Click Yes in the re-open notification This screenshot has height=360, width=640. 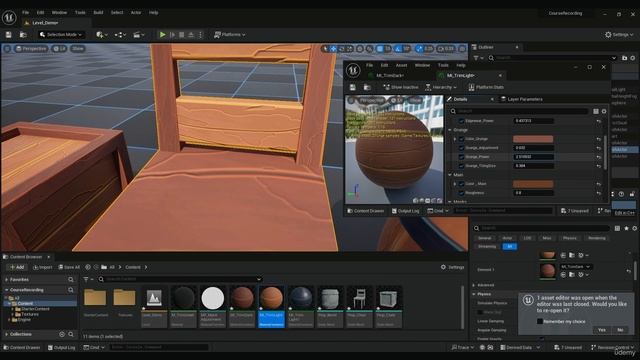tap(602, 330)
